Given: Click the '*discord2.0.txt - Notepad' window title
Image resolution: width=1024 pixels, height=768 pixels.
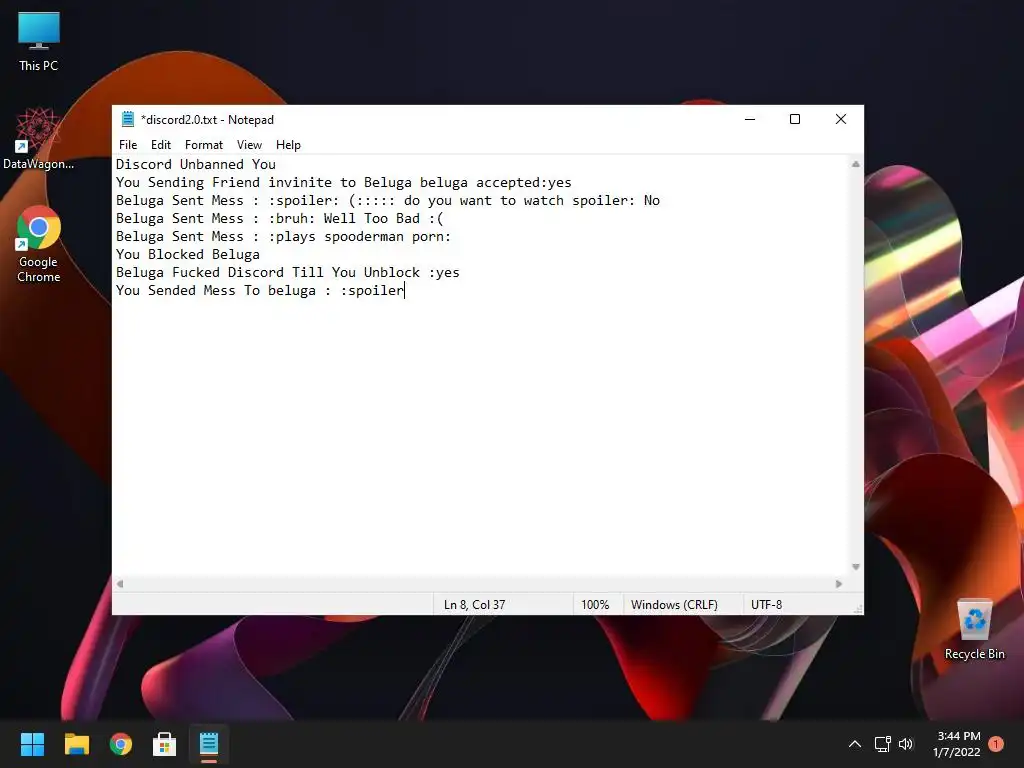Looking at the screenshot, I should pos(208,120).
